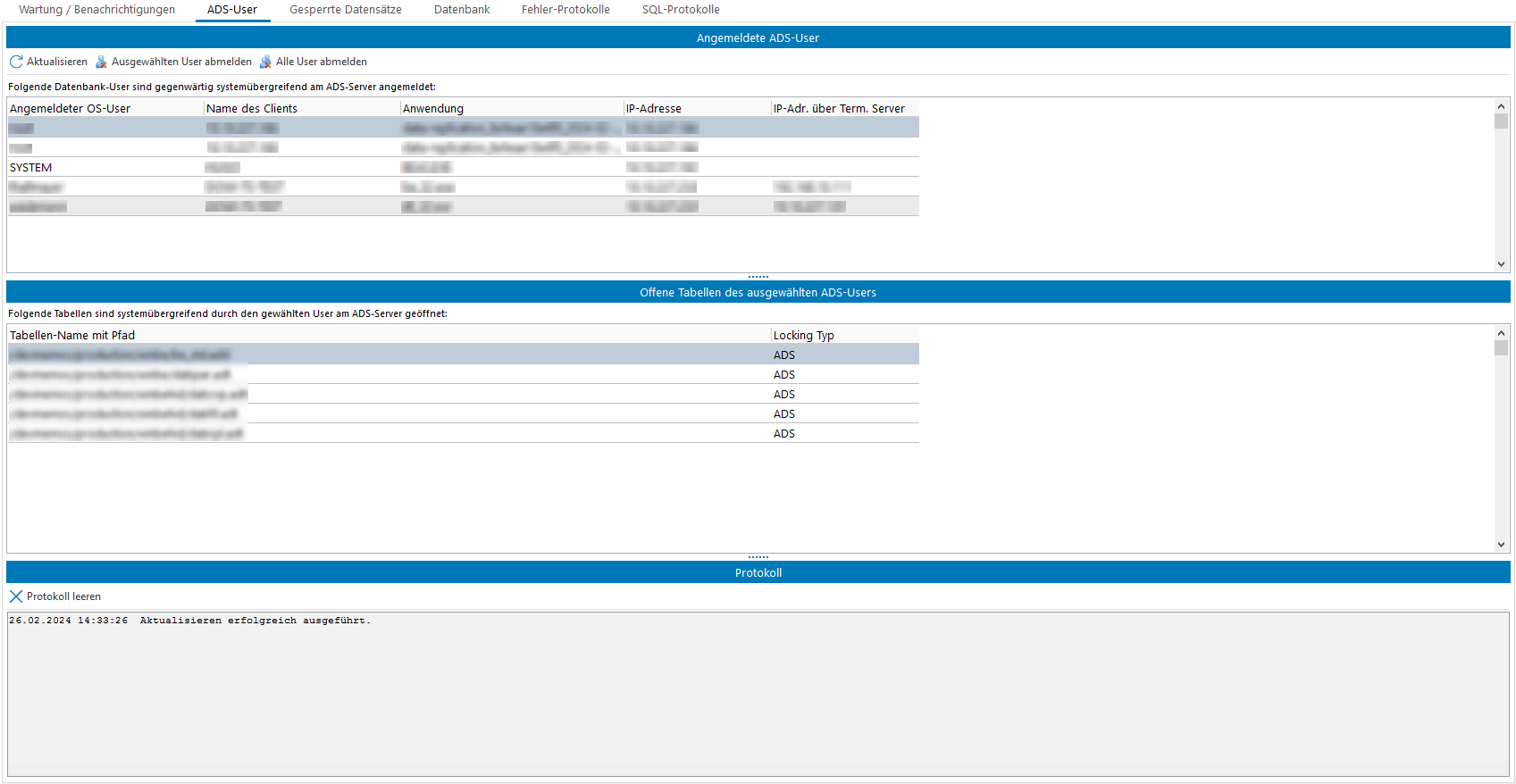This screenshot has height=784, width=1516.
Task: Switch to the Fehler-Protokolle tab
Action: tap(565, 10)
